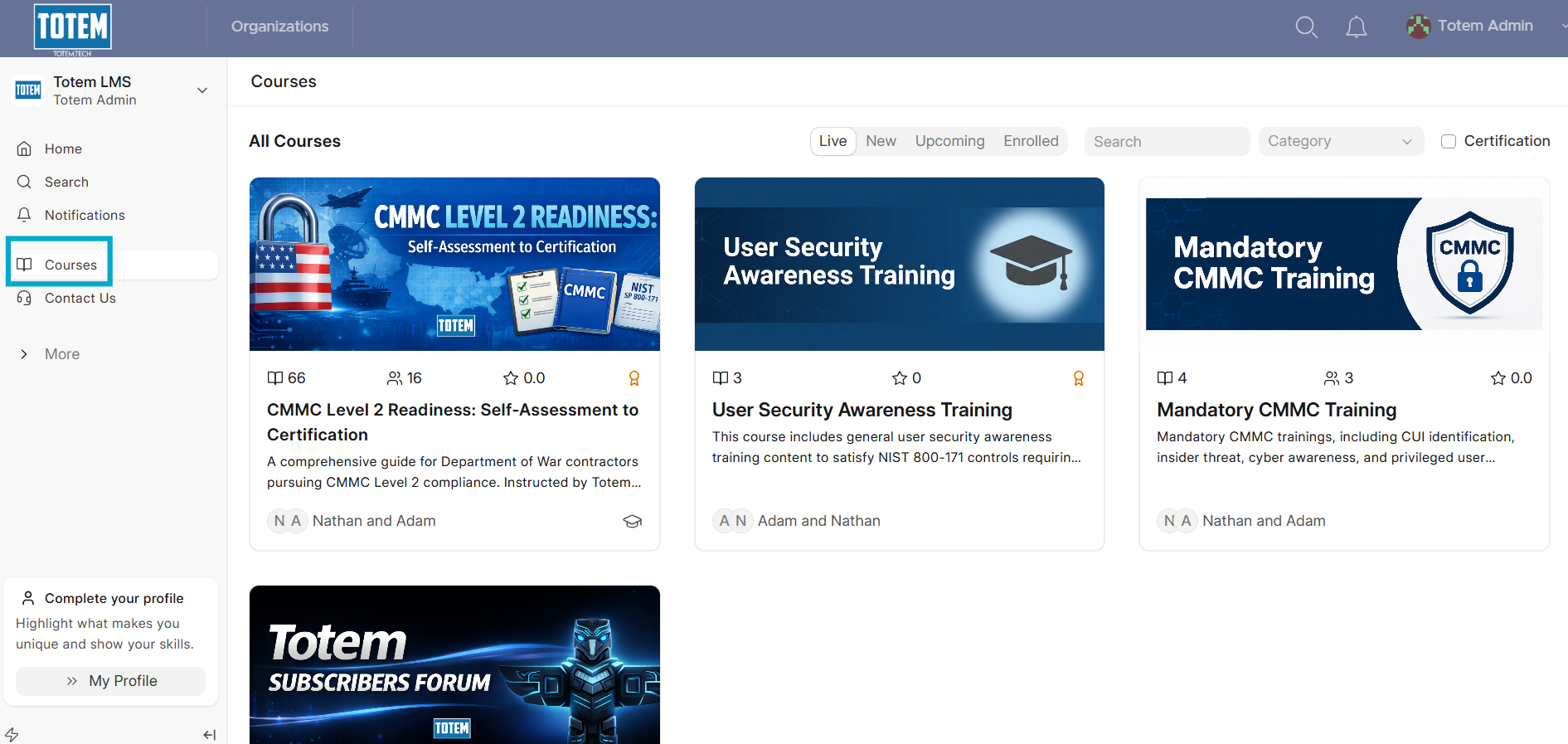Click the Search icon in sidebar

pos(25,182)
